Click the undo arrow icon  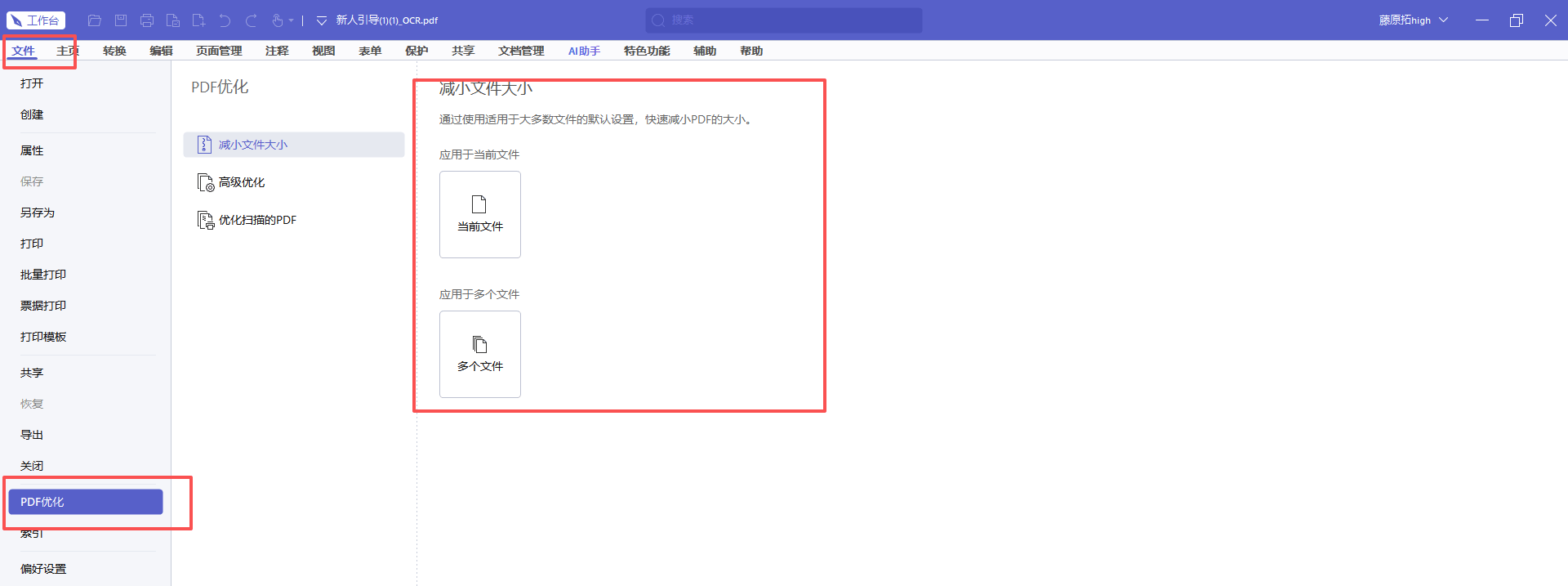(x=225, y=20)
